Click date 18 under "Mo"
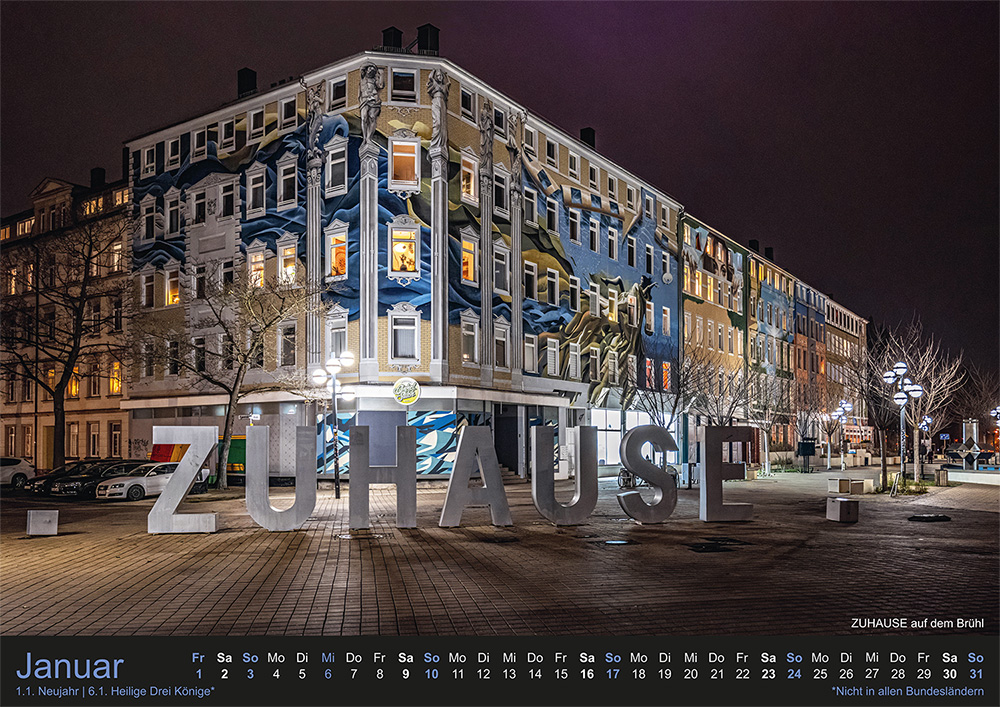 pos(638,674)
